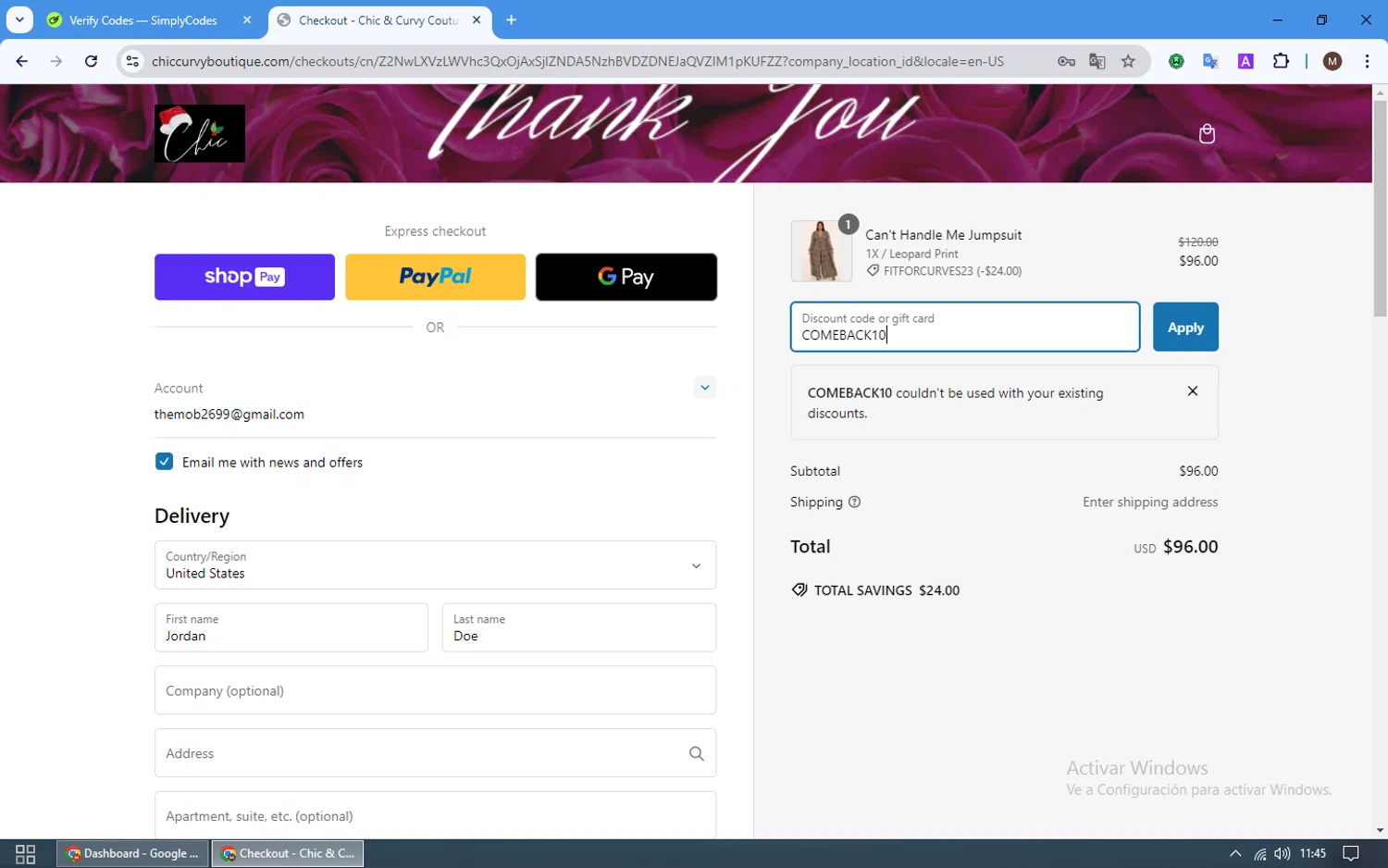
Task: Click the 11:45 system clock
Action: pyautogui.click(x=1313, y=853)
